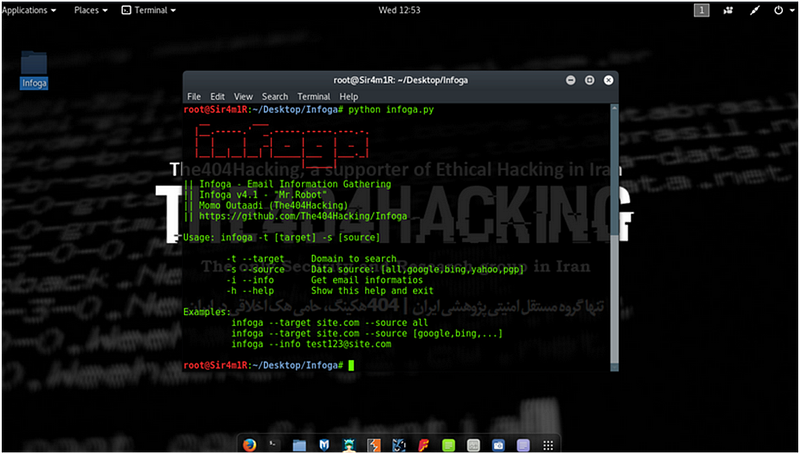This screenshot has width=800, height=454.
Task: Expand the system menu arrow beside power icon
Action: (792, 11)
